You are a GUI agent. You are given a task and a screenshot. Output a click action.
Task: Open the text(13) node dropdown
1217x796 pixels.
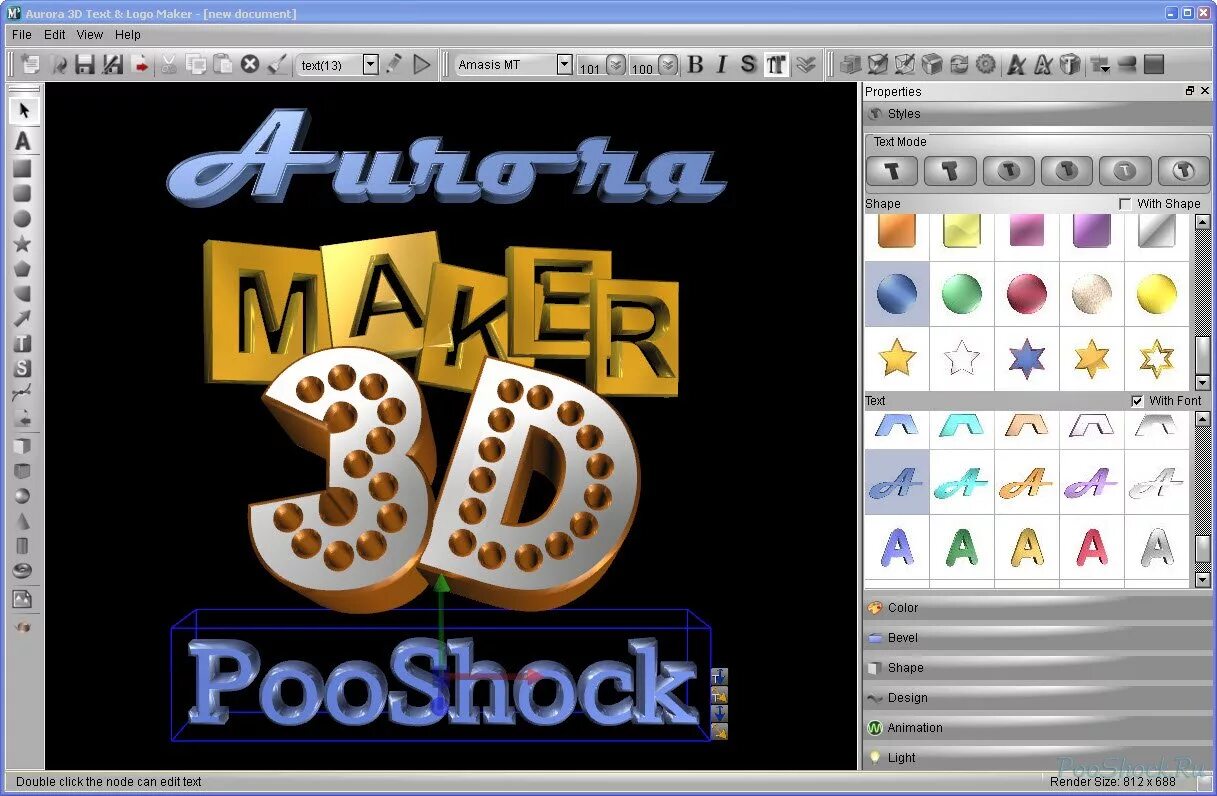(371, 65)
